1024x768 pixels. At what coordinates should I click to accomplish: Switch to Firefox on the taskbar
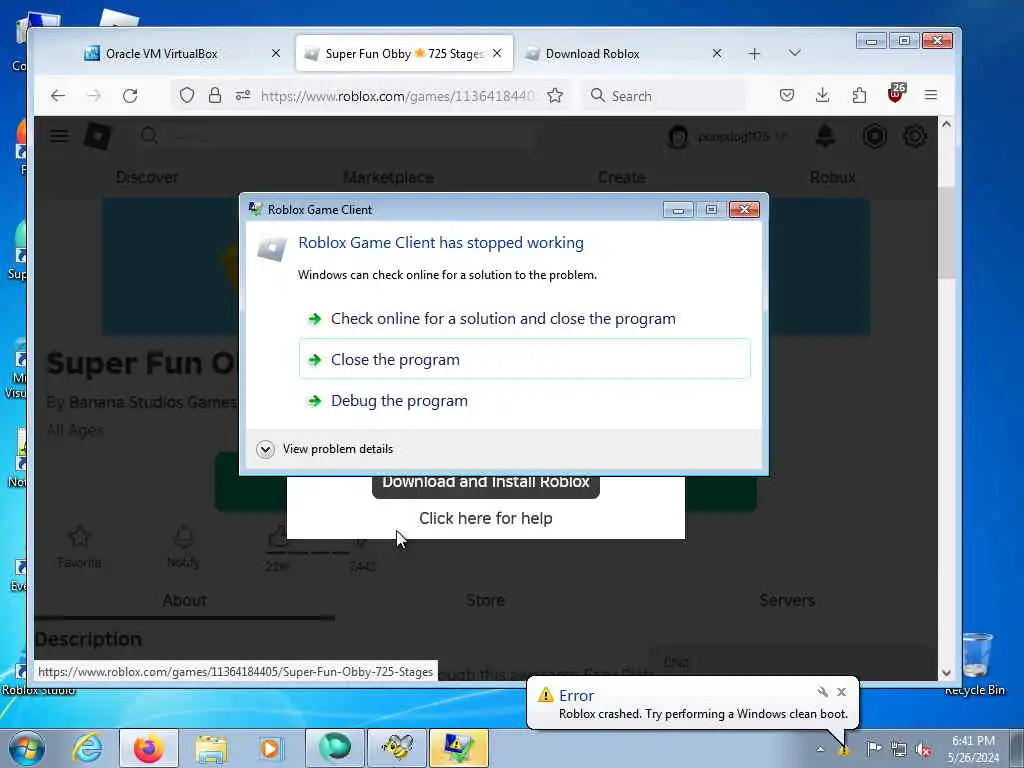coord(149,748)
